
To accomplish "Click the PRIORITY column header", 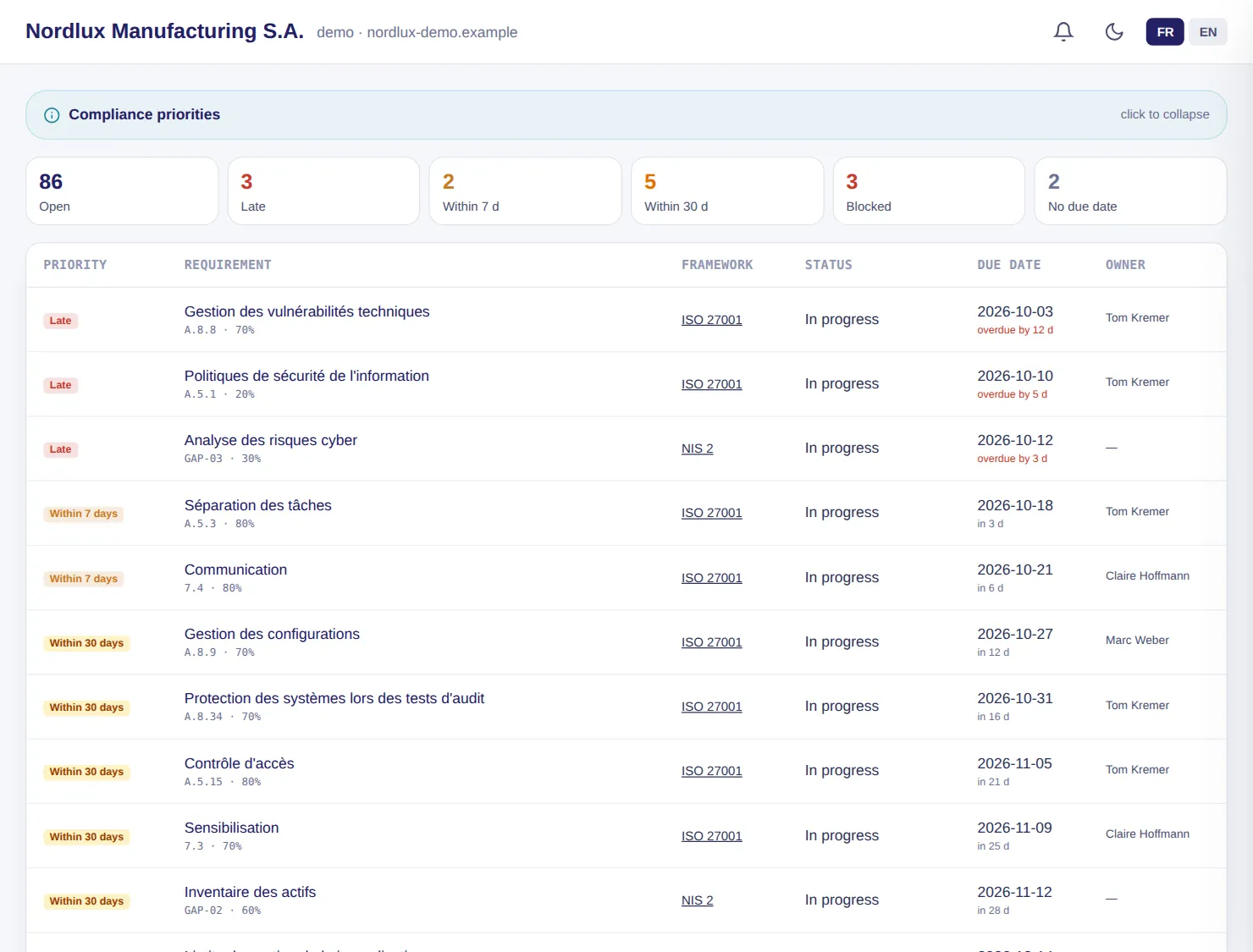I will point(75,265).
